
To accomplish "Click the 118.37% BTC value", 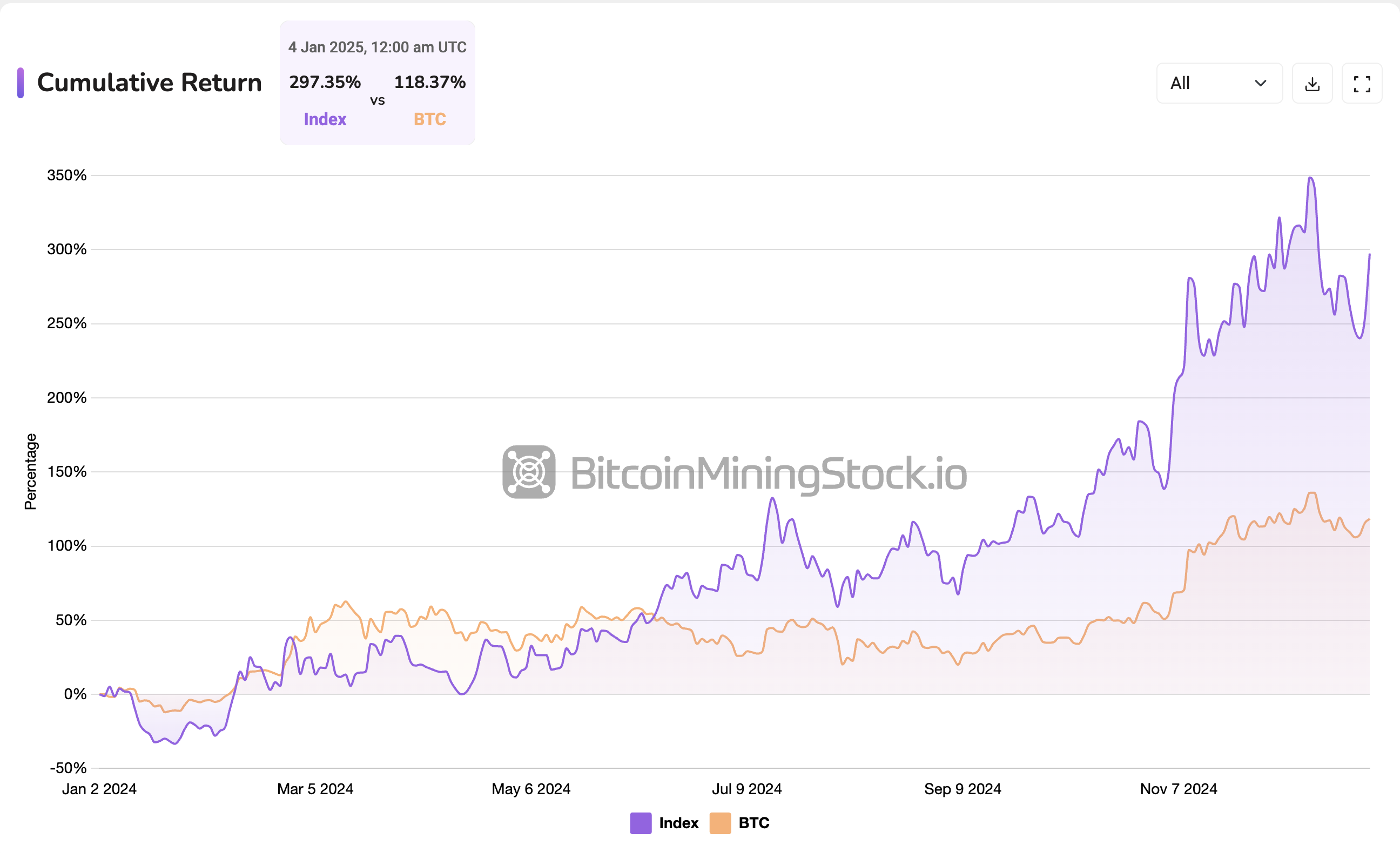I will pos(429,82).
